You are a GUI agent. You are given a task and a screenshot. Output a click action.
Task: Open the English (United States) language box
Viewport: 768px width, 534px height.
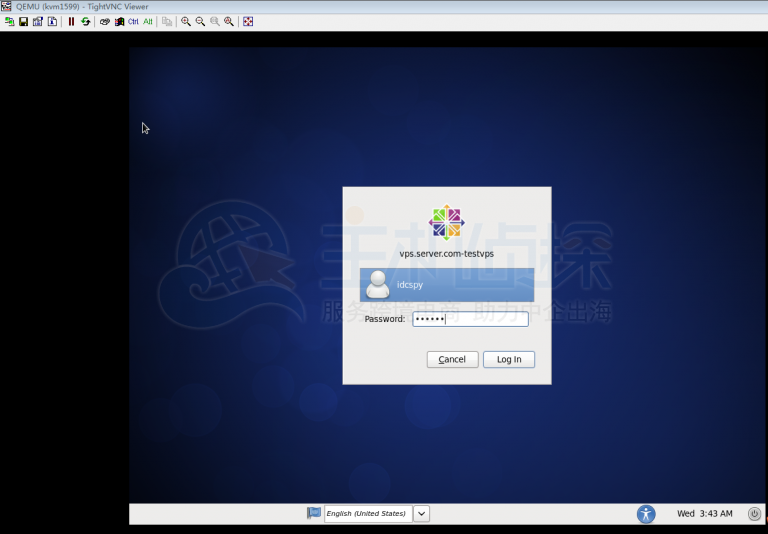[x=366, y=514]
